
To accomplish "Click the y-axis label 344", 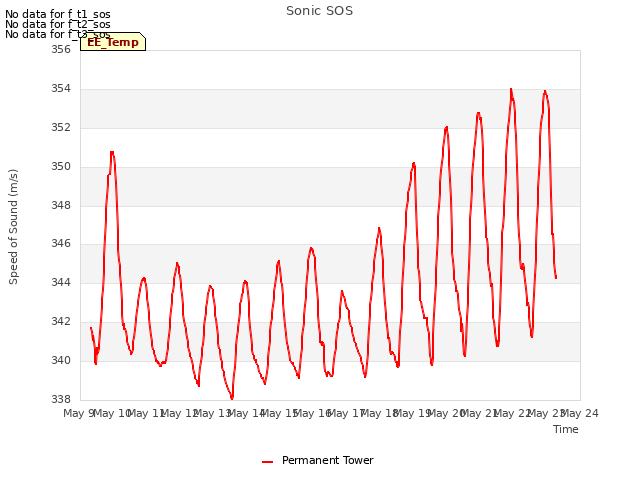I will 61,282.
